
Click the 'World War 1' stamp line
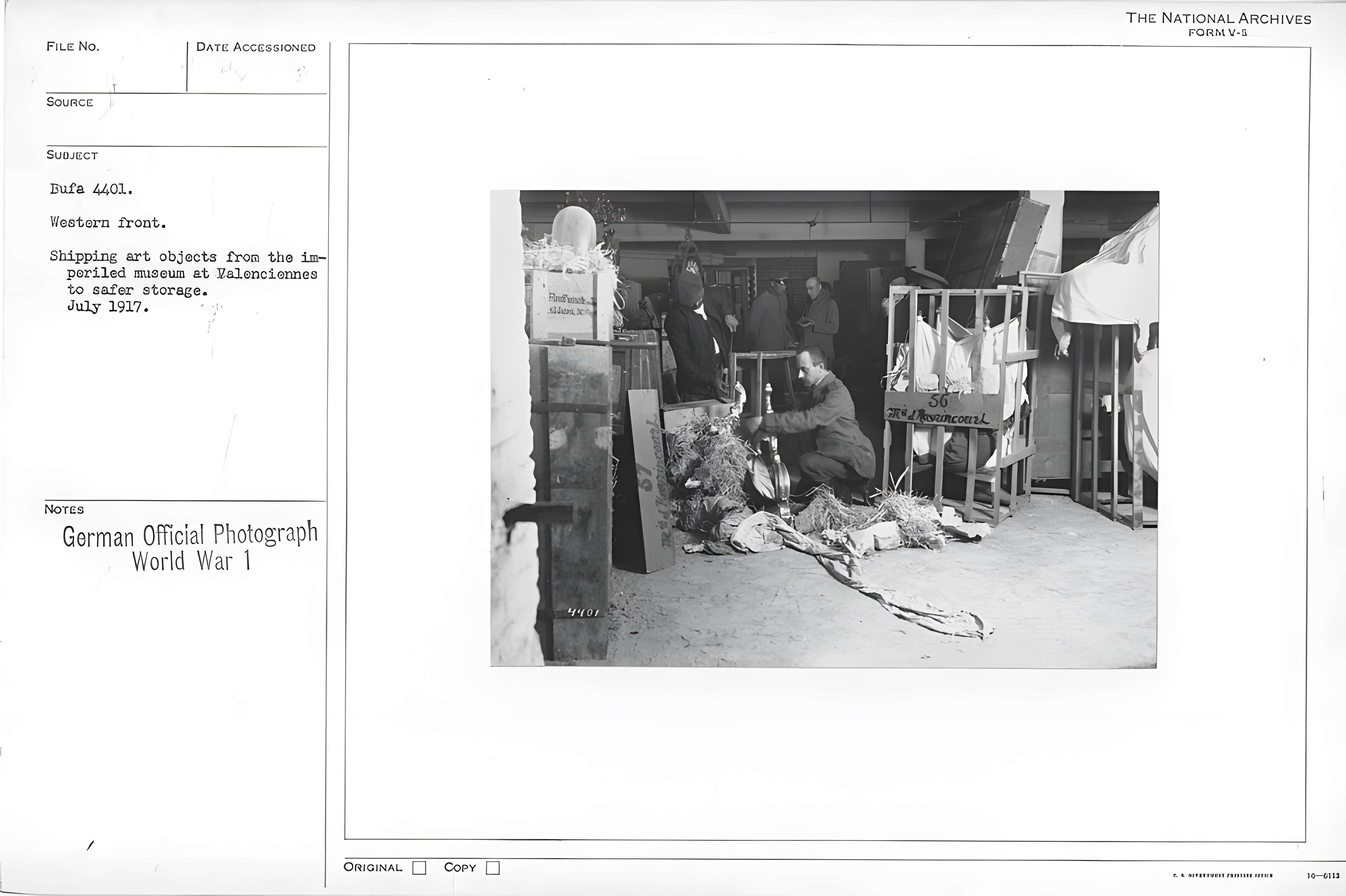pyautogui.click(x=191, y=561)
